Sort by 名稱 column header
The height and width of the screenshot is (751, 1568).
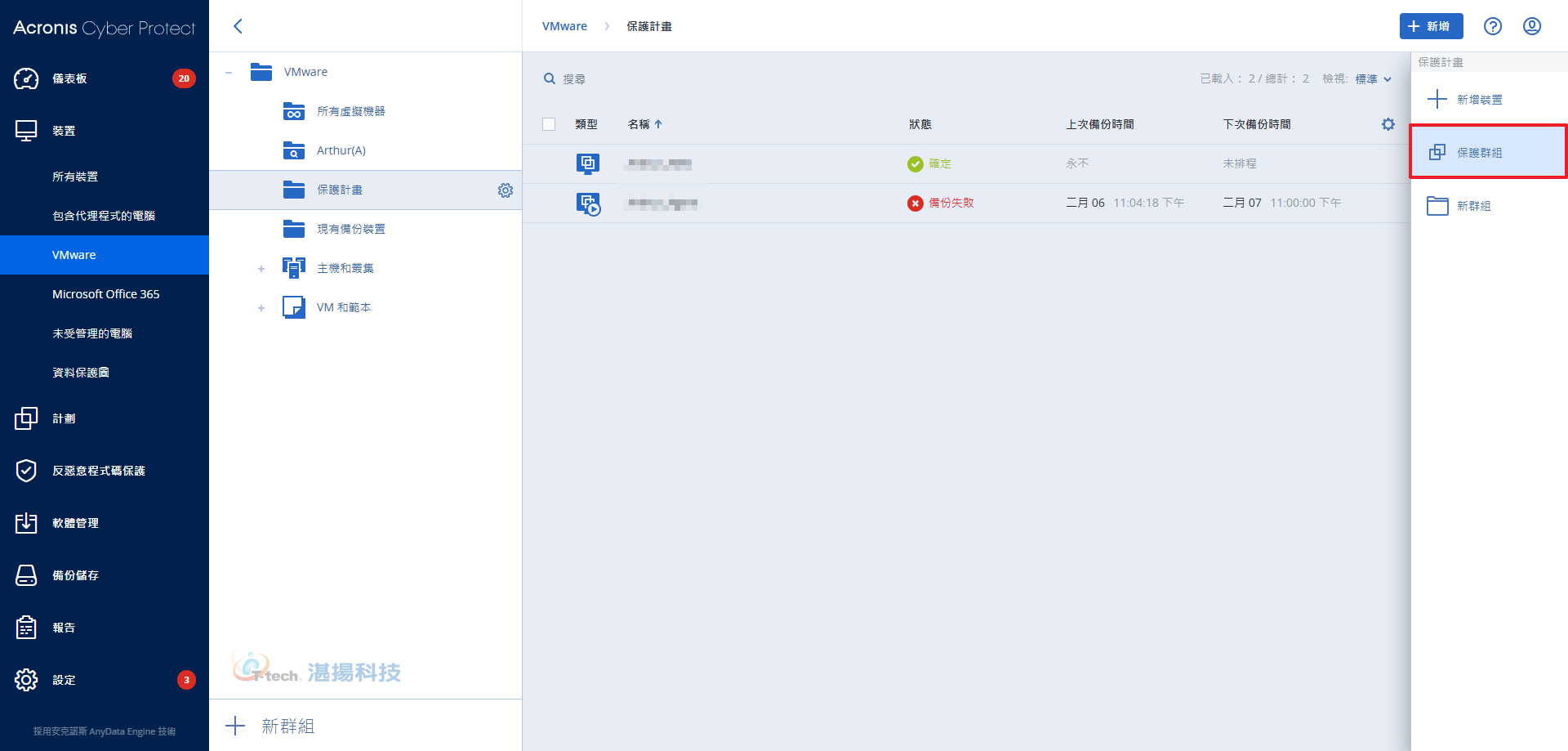coord(644,124)
